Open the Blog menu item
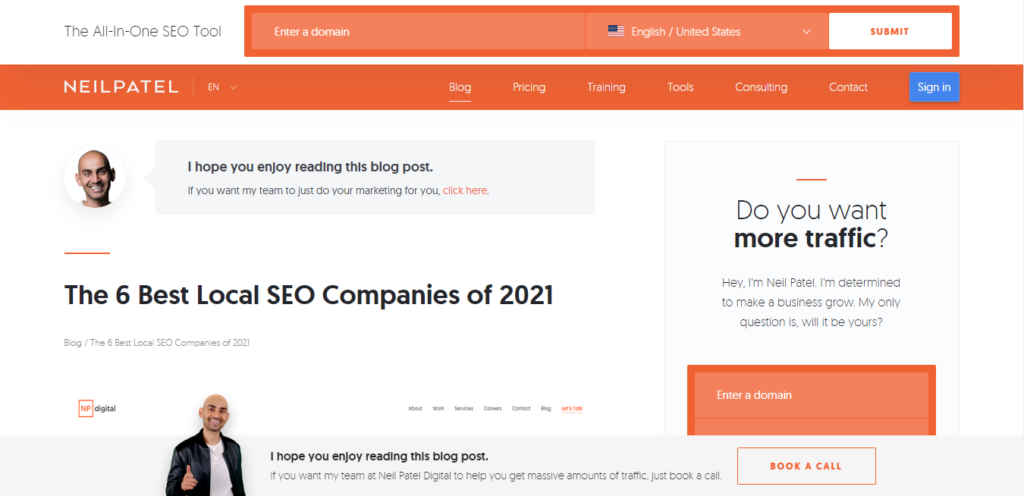This screenshot has width=1024, height=496. (x=460, y=87)
